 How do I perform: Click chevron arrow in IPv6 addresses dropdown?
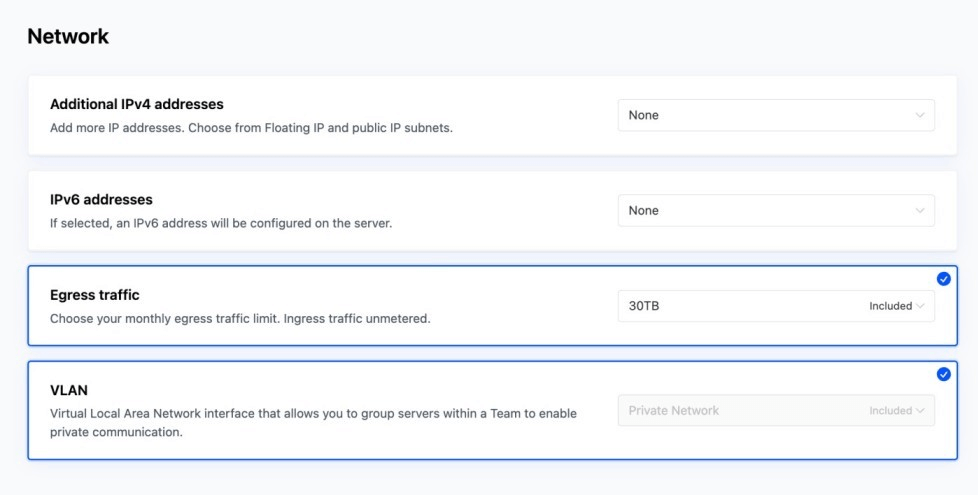click(920, 211)
